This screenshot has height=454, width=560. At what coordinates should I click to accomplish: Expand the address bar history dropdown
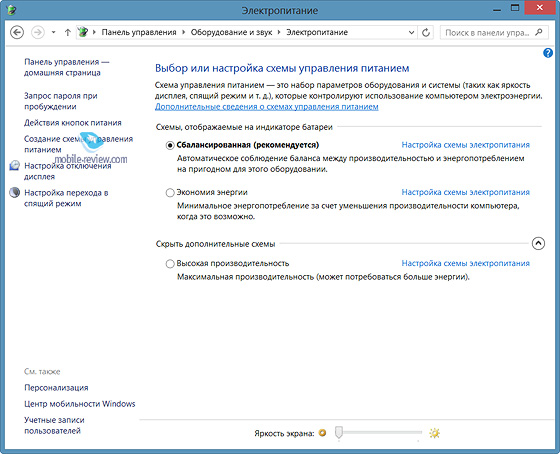click(x=411, y=33)
